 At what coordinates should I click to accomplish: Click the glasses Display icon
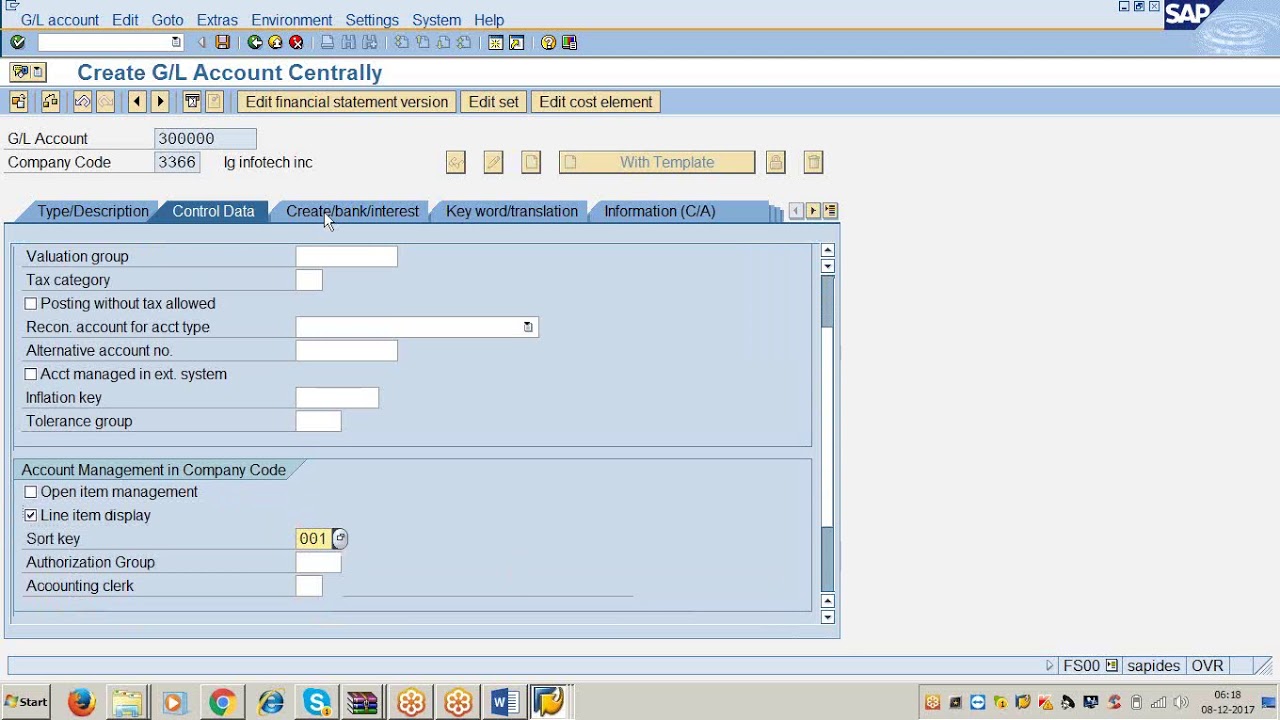point(456,162)
